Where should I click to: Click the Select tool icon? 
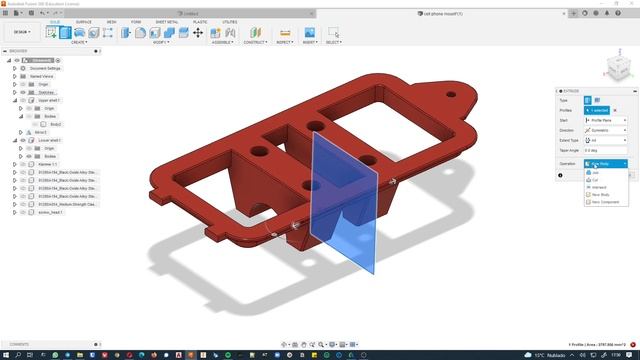point(333,32)
